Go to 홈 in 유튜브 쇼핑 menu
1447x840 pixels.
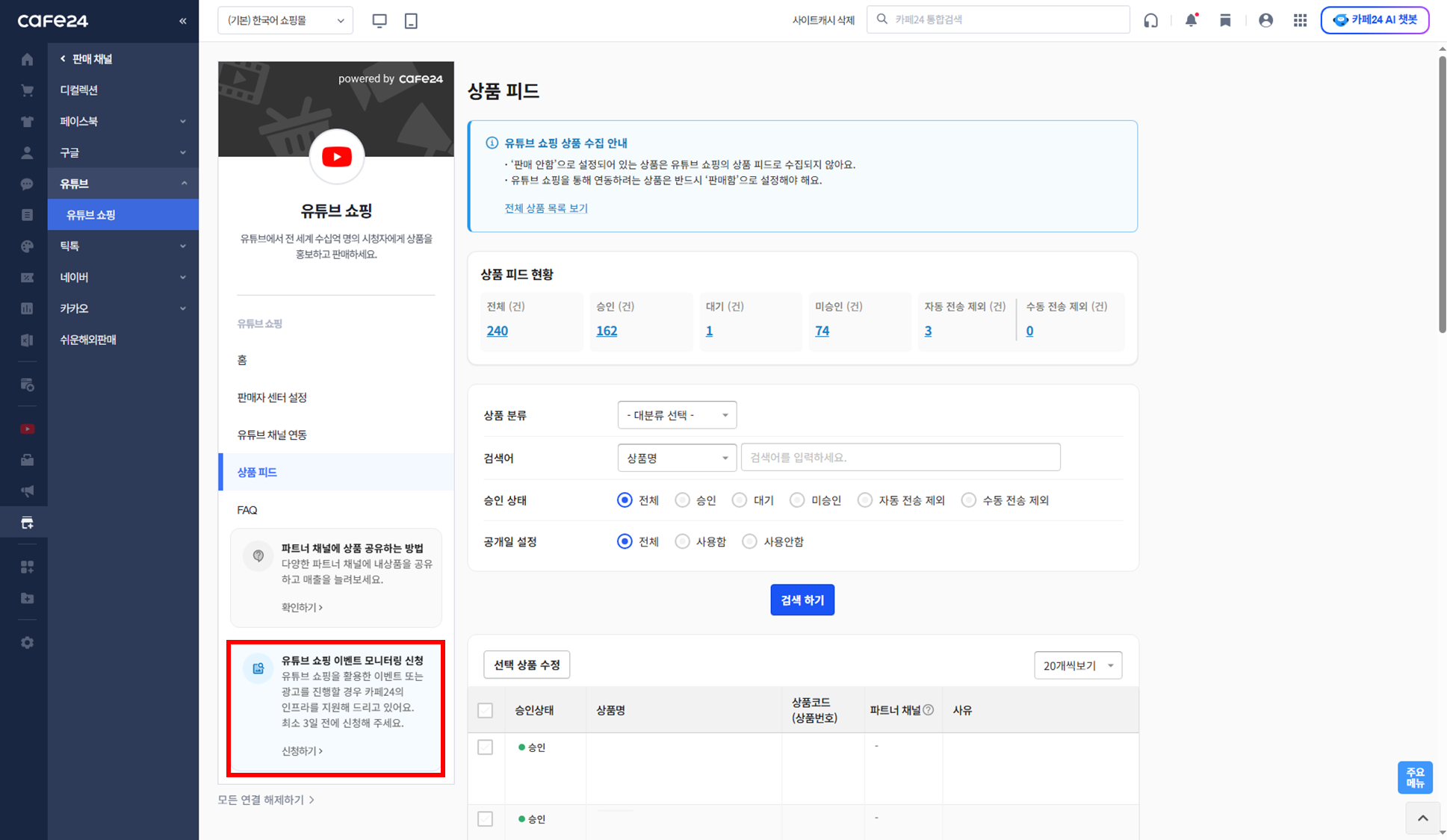click(242, 360)
